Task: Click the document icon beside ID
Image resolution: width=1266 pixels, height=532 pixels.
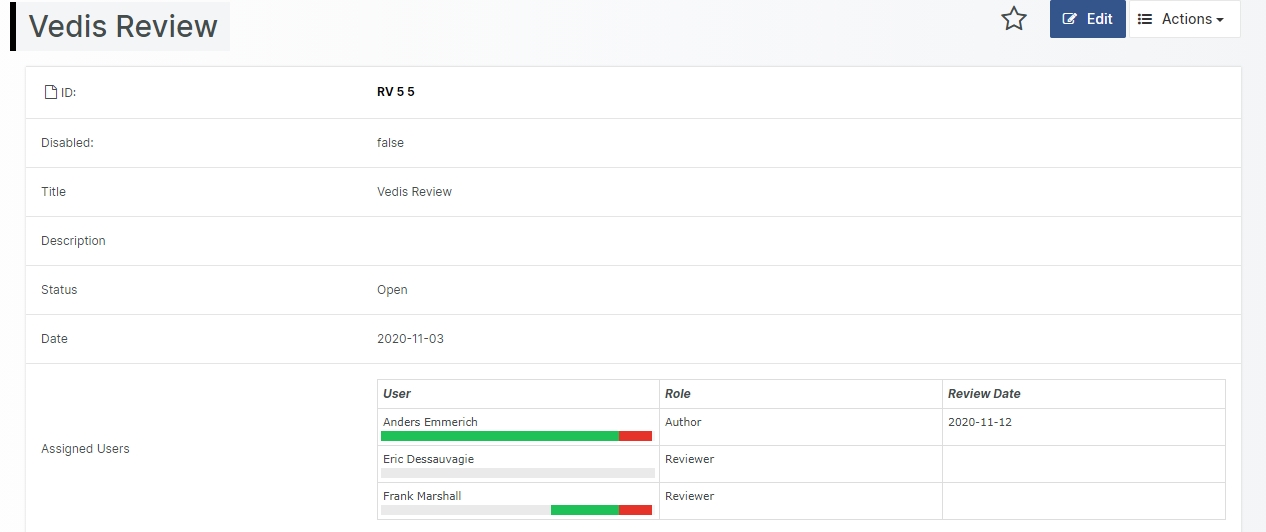Action: pyautogui.click(x=50, y=93)
